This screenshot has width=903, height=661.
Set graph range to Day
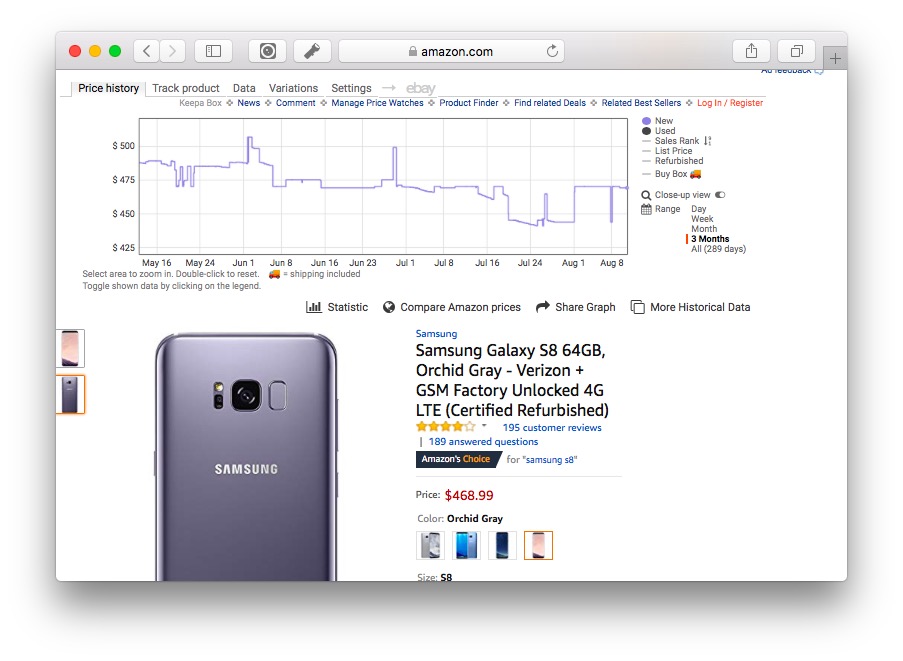pos(699,209)
